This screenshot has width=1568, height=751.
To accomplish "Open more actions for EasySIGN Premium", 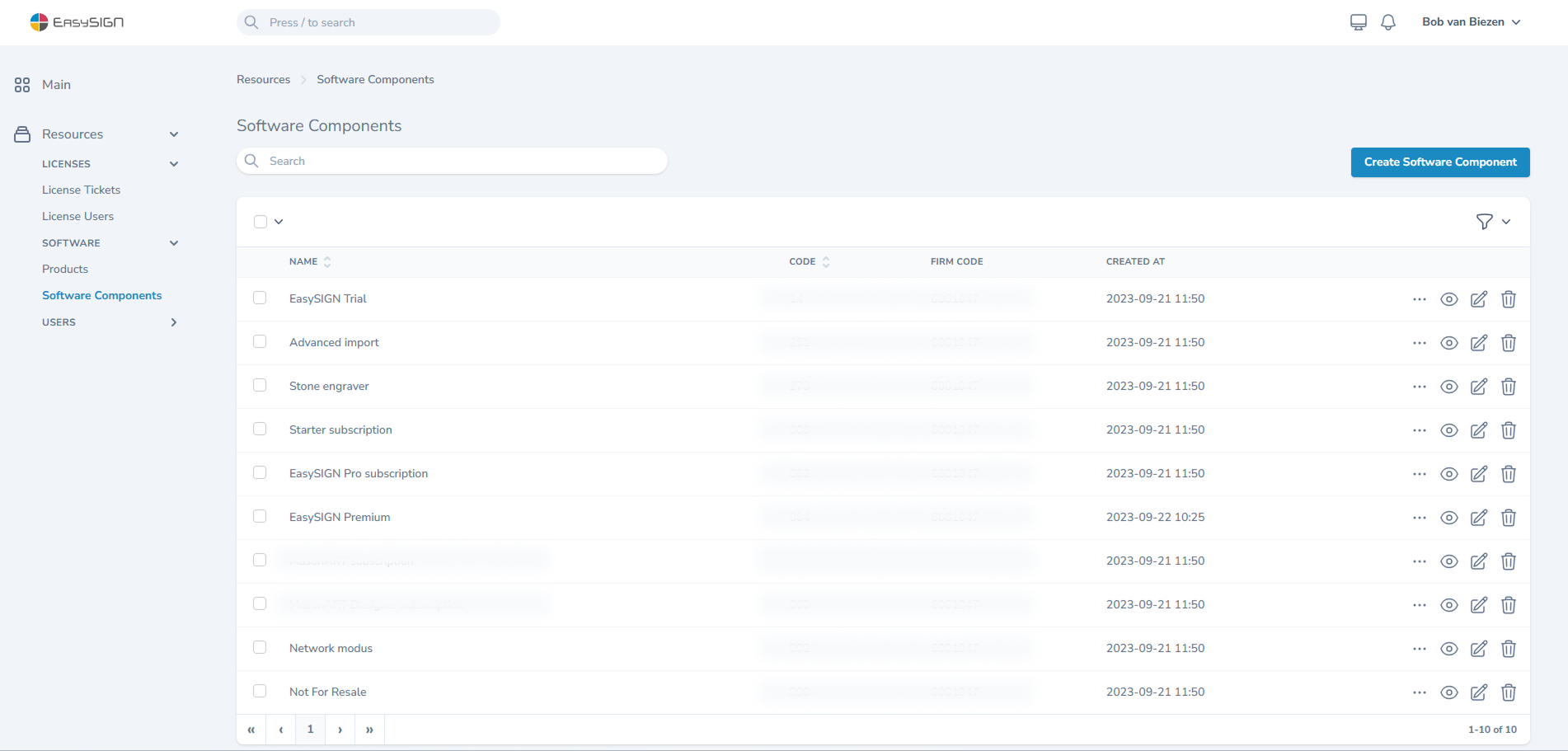I will click(x=1420, y=518).
